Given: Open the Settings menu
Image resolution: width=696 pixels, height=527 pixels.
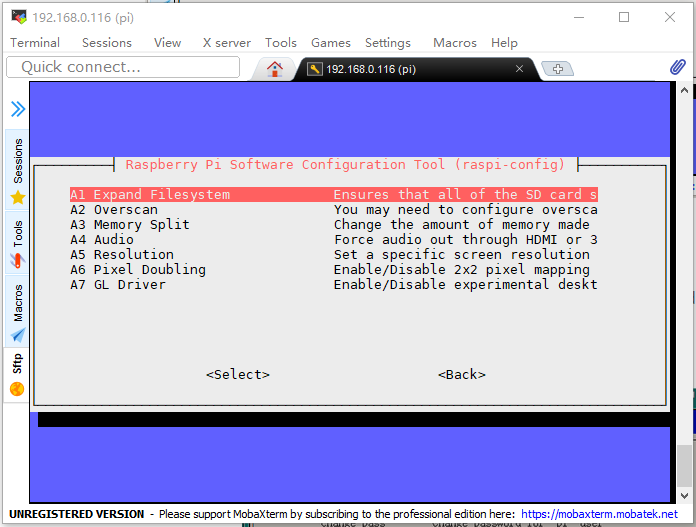Looking at the screenshot, I should 388,43.
